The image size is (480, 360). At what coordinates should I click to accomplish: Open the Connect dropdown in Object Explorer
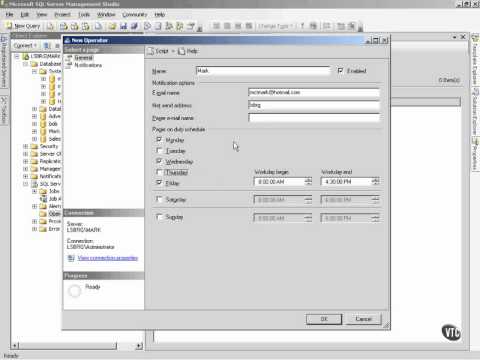[25, 45]
